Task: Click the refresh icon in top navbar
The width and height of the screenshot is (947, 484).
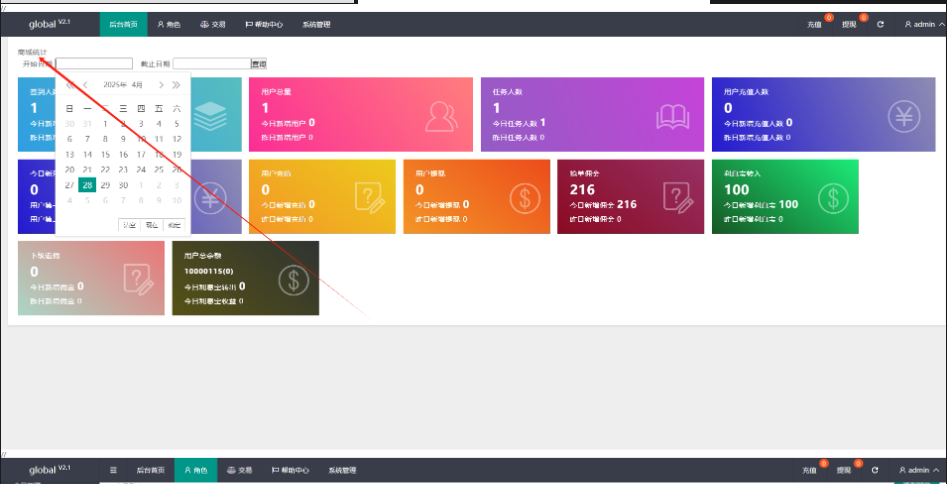Action: tap(880, 24)
